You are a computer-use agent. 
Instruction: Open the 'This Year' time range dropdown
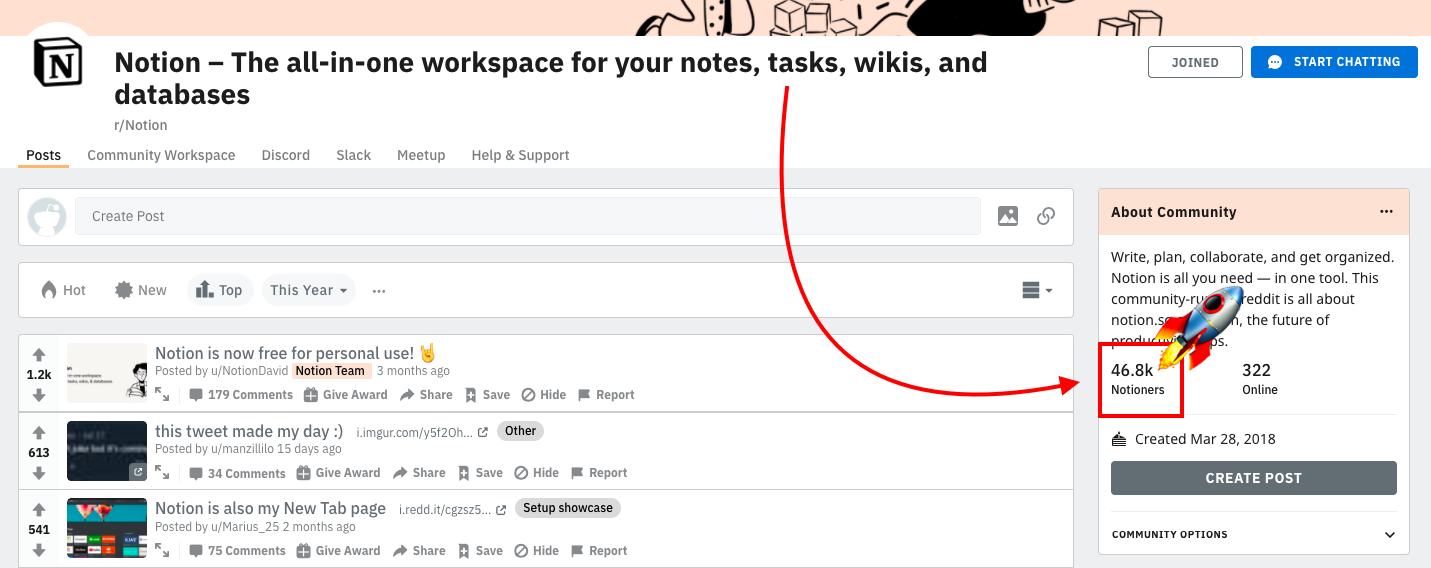pos(309,290)
